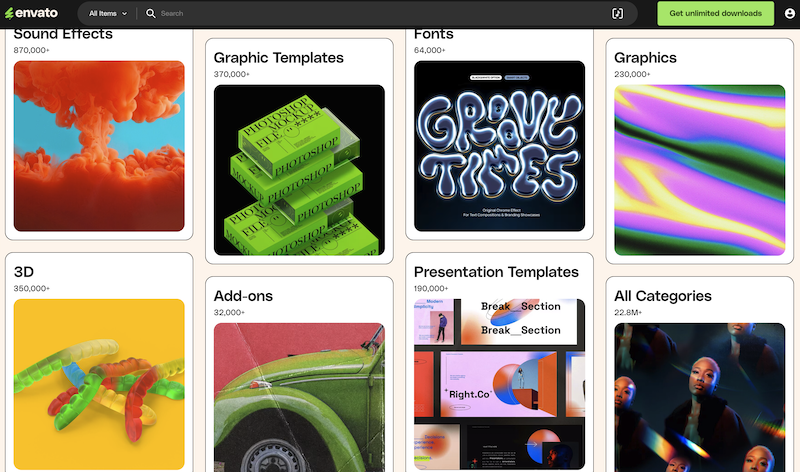Viewport: 800px width, 472px height.
Task: Open the All Items dropdown
Action: [x=108, y=14]
